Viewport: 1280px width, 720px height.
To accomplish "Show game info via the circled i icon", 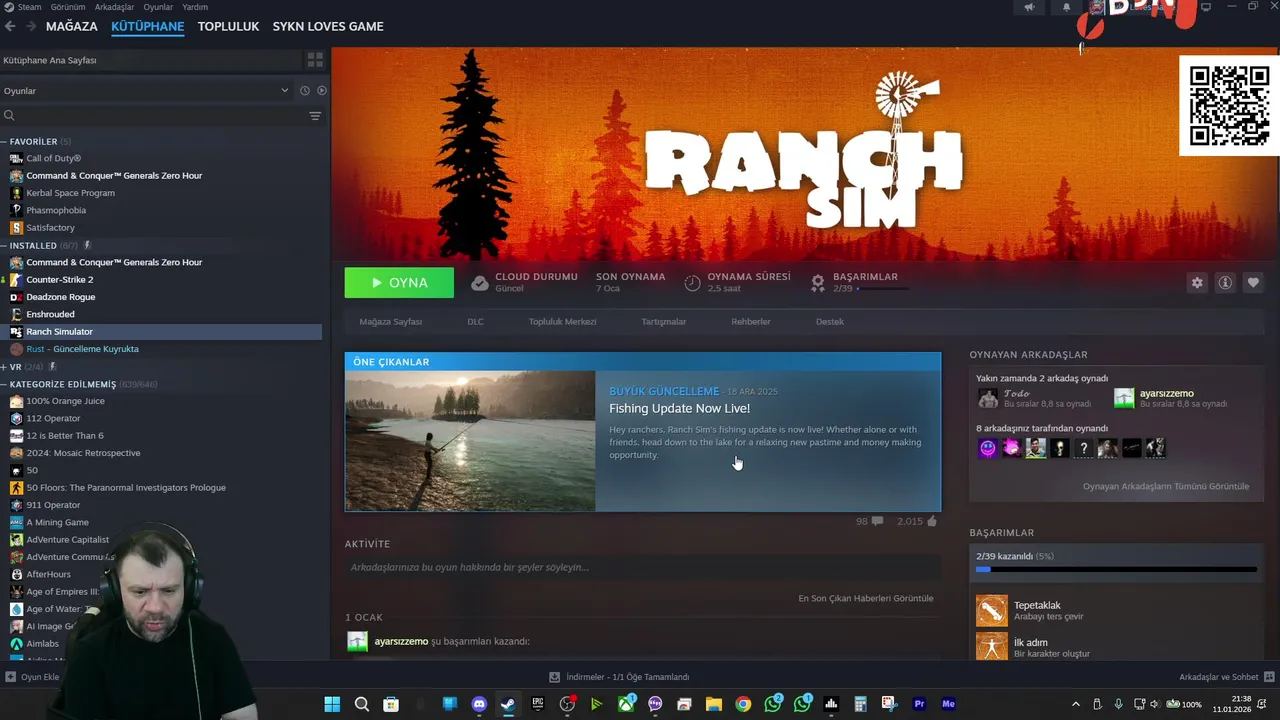I will point(1225,283).
